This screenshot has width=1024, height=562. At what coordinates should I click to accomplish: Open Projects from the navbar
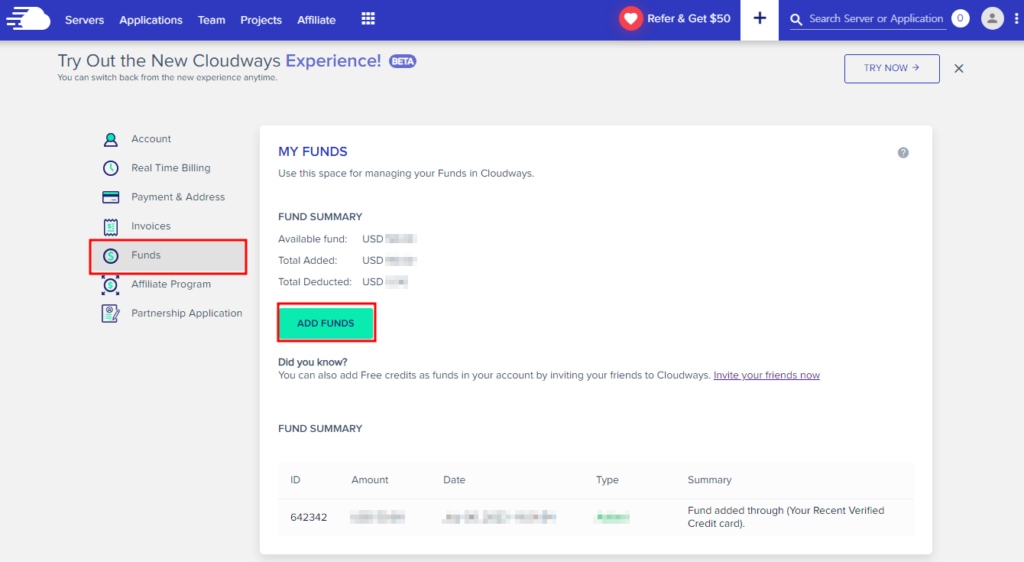pyautogui.click(x=261, y=20)
